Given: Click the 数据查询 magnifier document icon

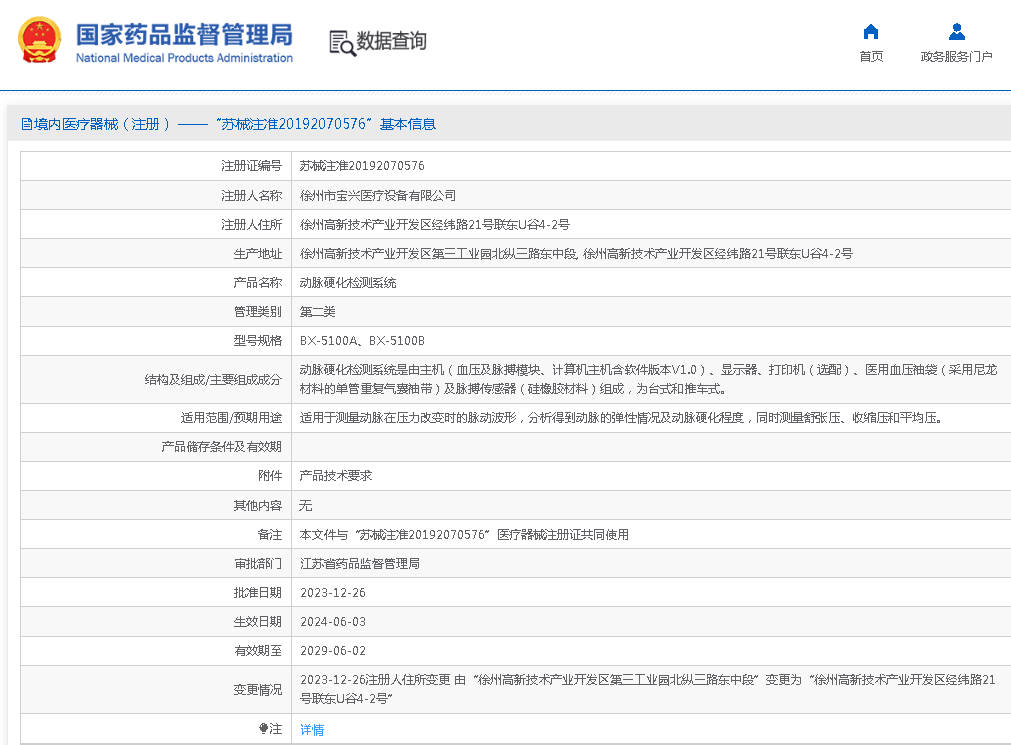Looking at the screenshot, I should click(342, 42).
